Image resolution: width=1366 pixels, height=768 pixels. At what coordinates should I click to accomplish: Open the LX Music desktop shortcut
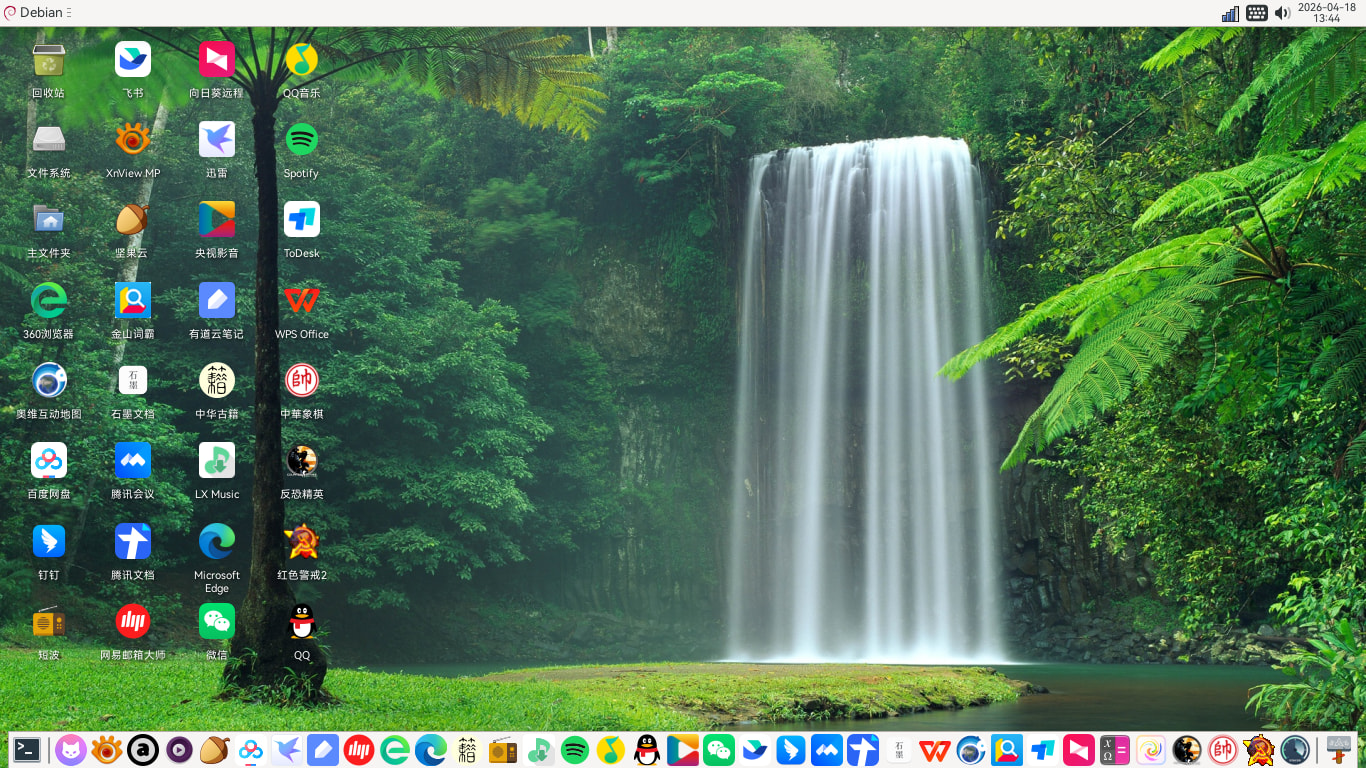[x=217, y=462]
